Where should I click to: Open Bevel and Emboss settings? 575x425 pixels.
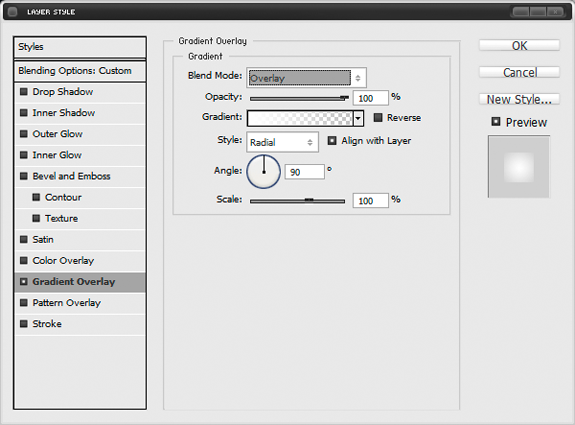pos(72,176)
